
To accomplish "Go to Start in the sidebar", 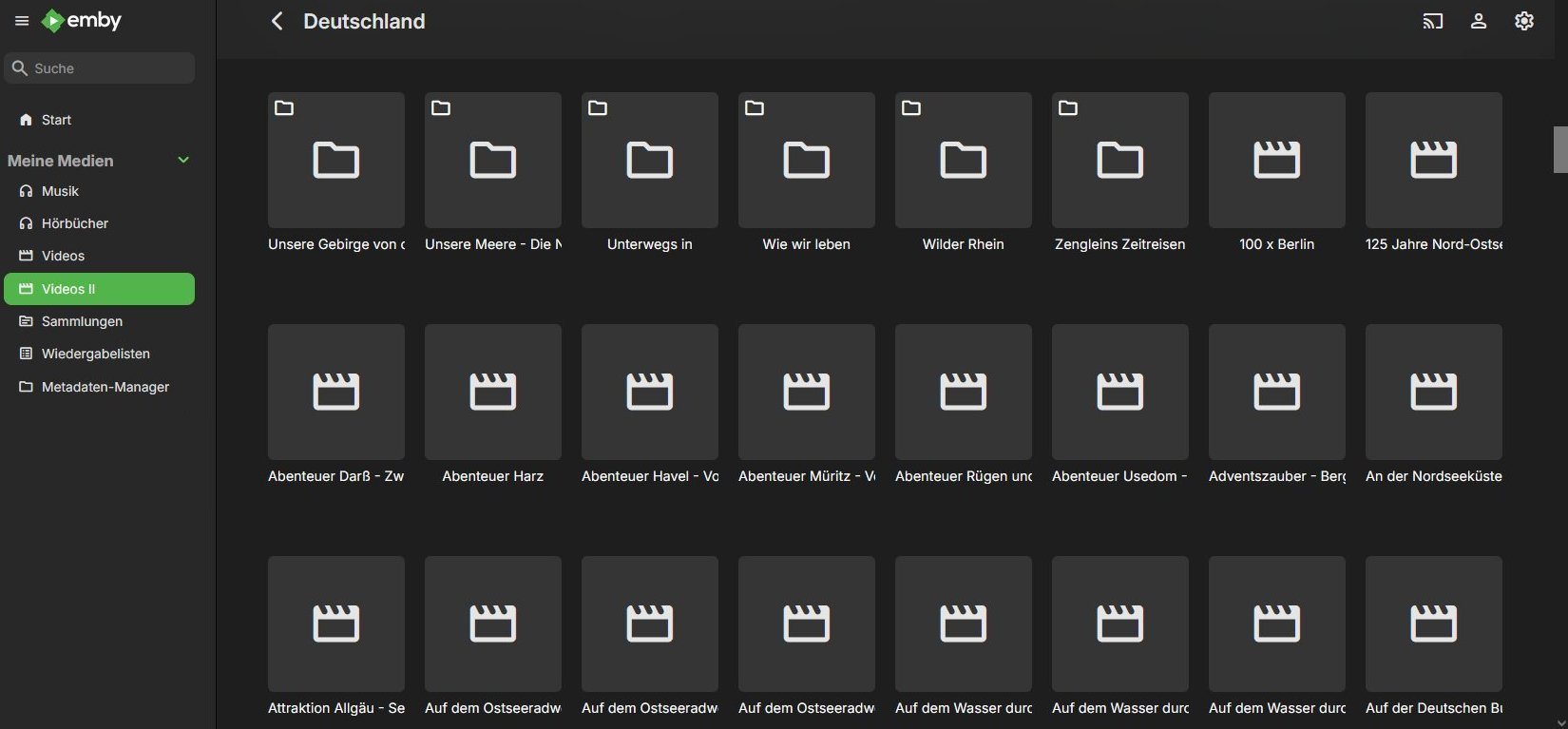I will [x=56, y=120].
